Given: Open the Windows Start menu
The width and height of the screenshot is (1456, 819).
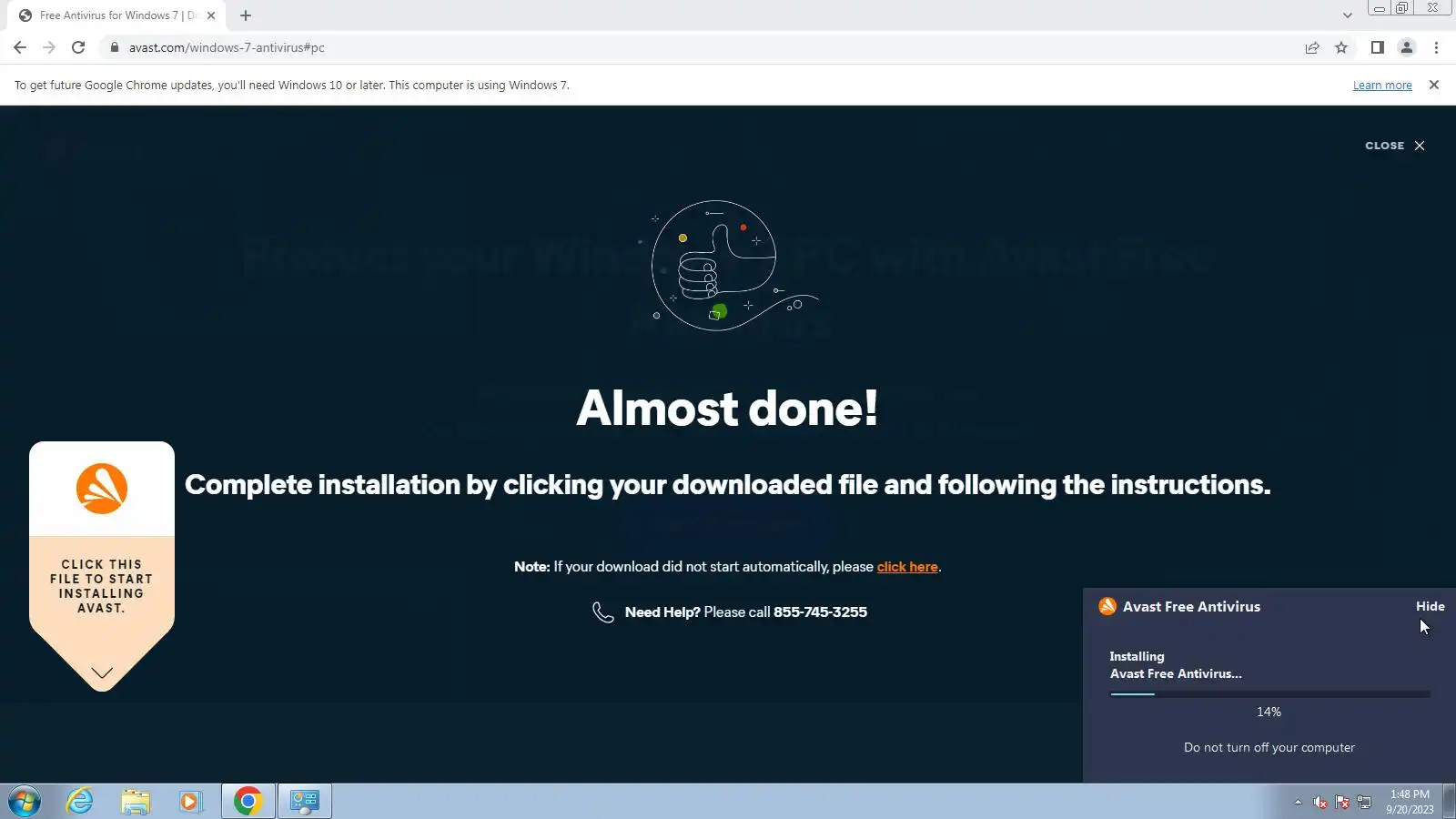Looking at the screenshot, I should click(25, 802).
